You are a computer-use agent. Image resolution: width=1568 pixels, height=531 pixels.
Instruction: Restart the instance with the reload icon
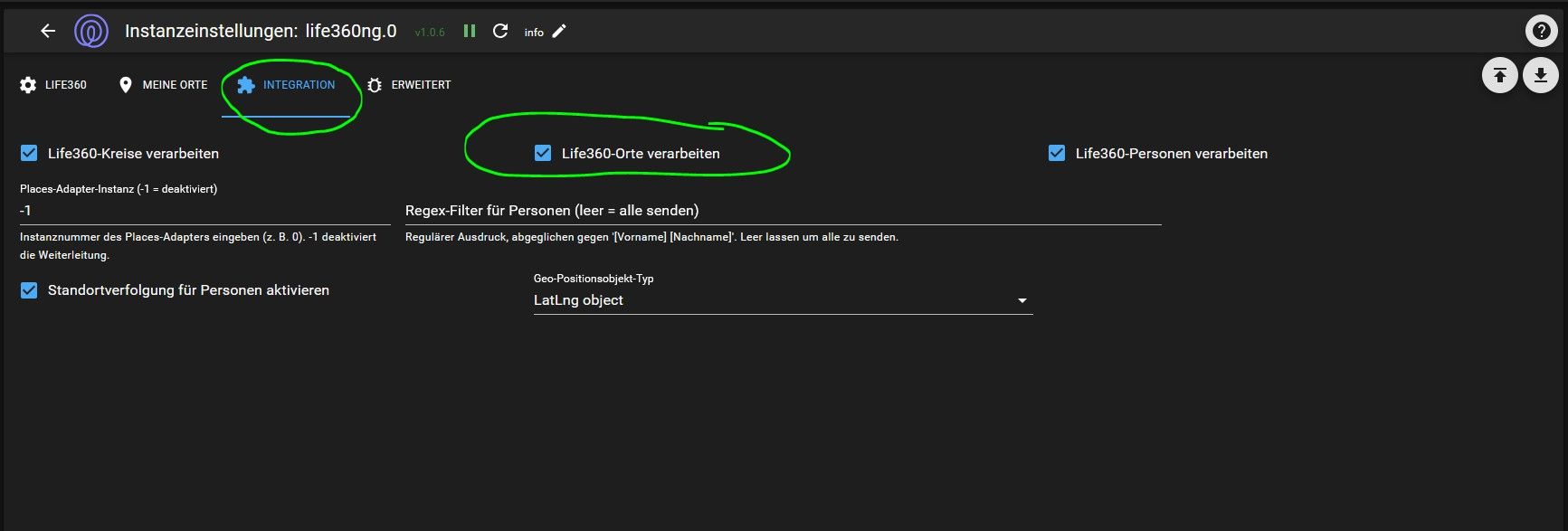pos(500,31)
